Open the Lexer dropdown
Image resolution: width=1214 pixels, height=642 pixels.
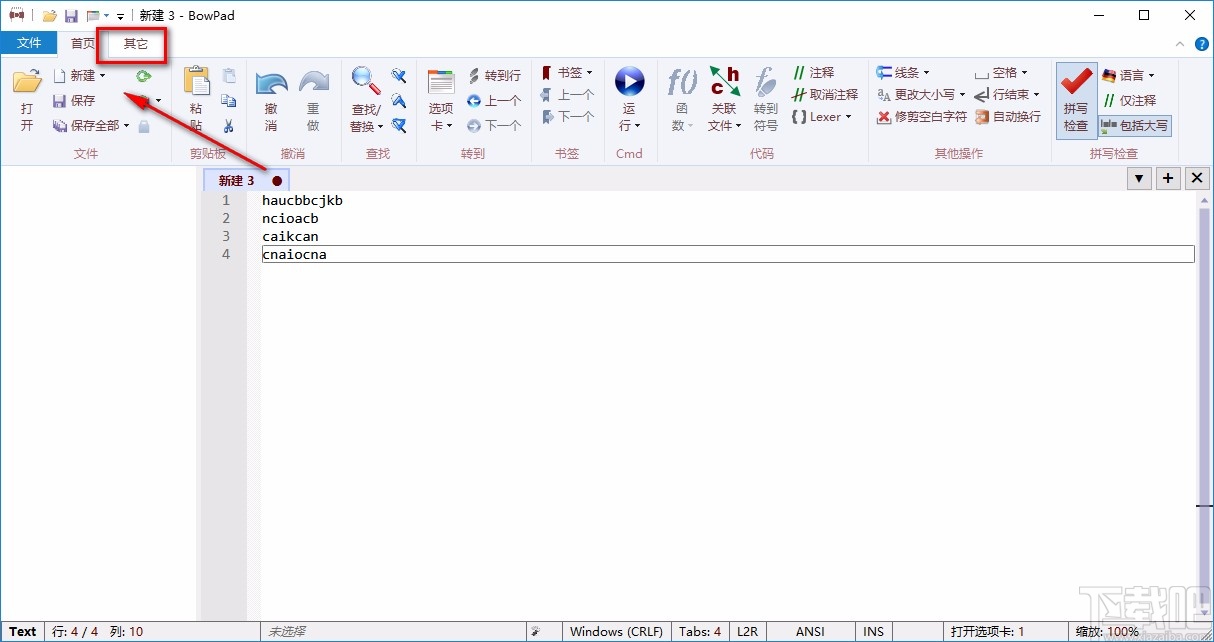point(821,116)
